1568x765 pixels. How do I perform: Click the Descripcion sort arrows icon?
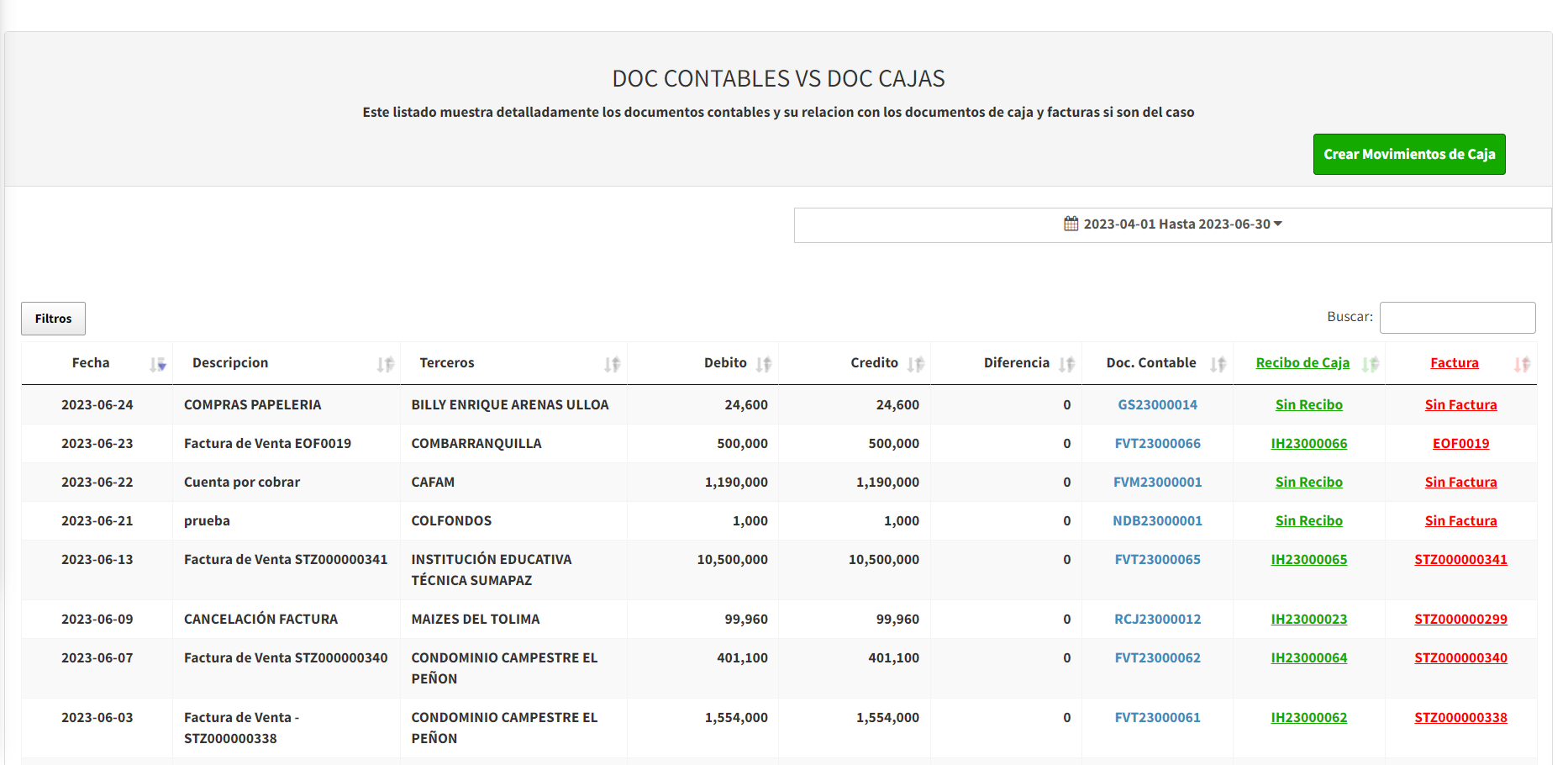(385, 364)
